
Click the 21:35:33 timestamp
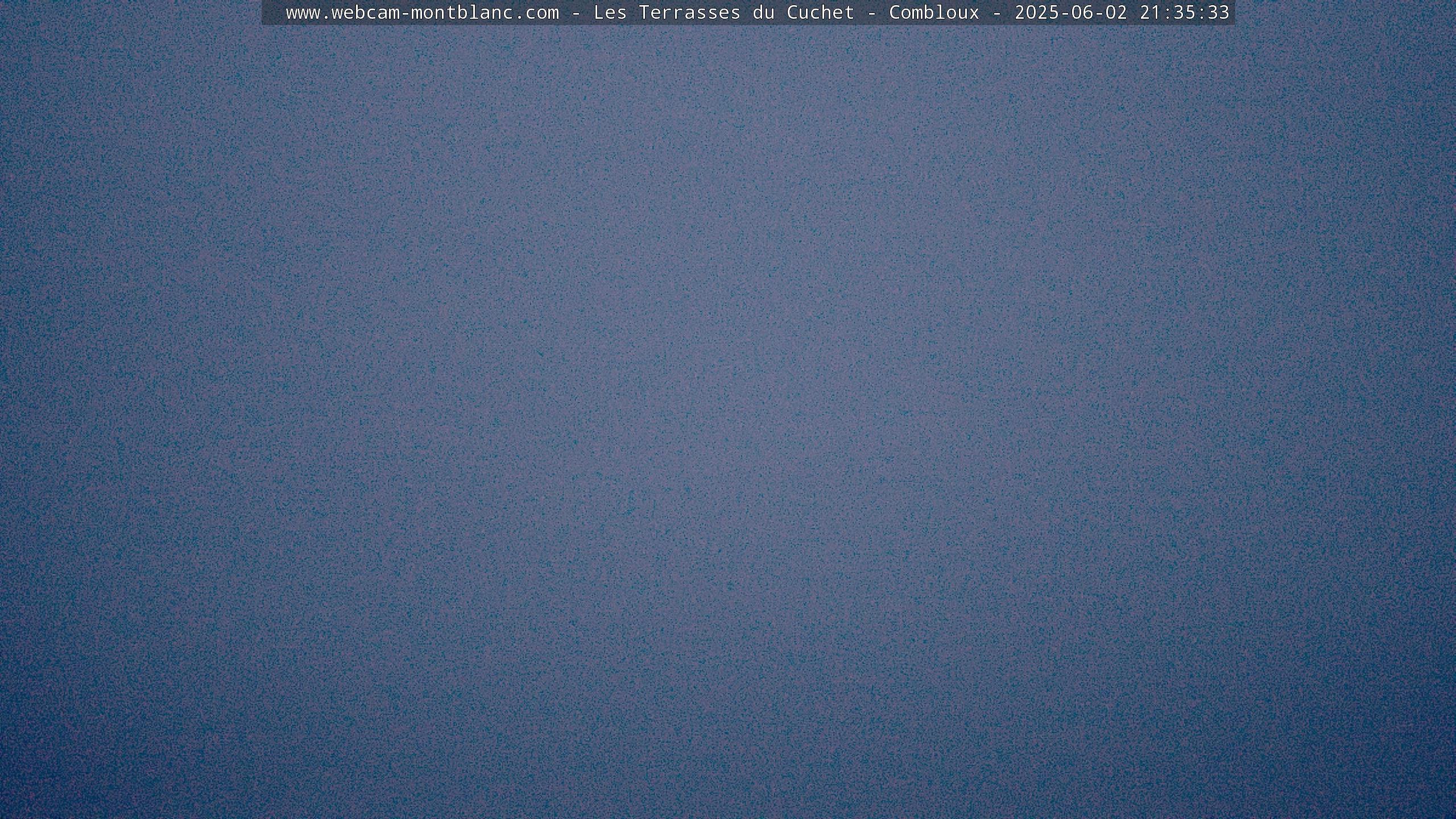(1185, 13)
